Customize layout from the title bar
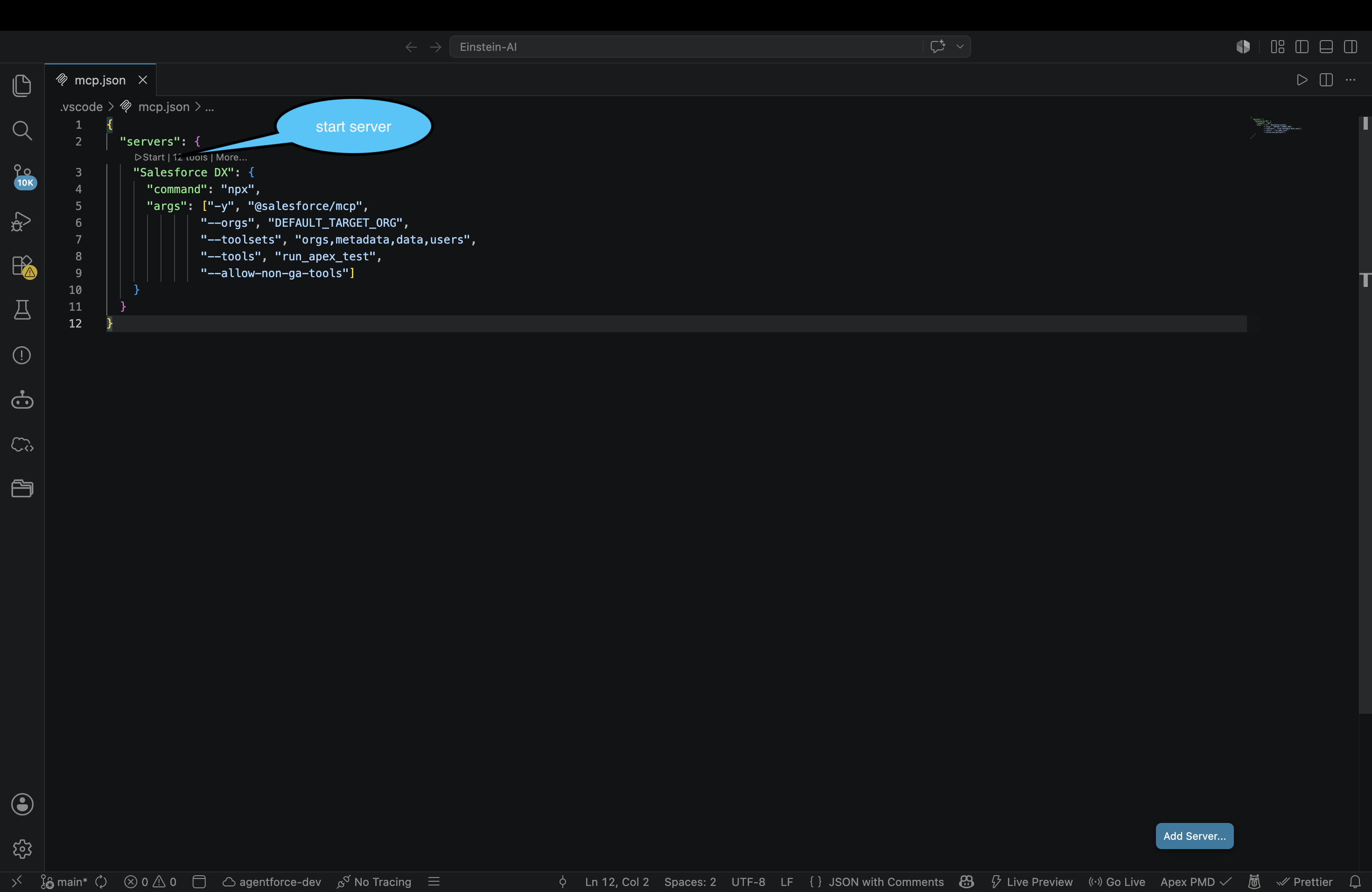 [x=1277, y=47]
